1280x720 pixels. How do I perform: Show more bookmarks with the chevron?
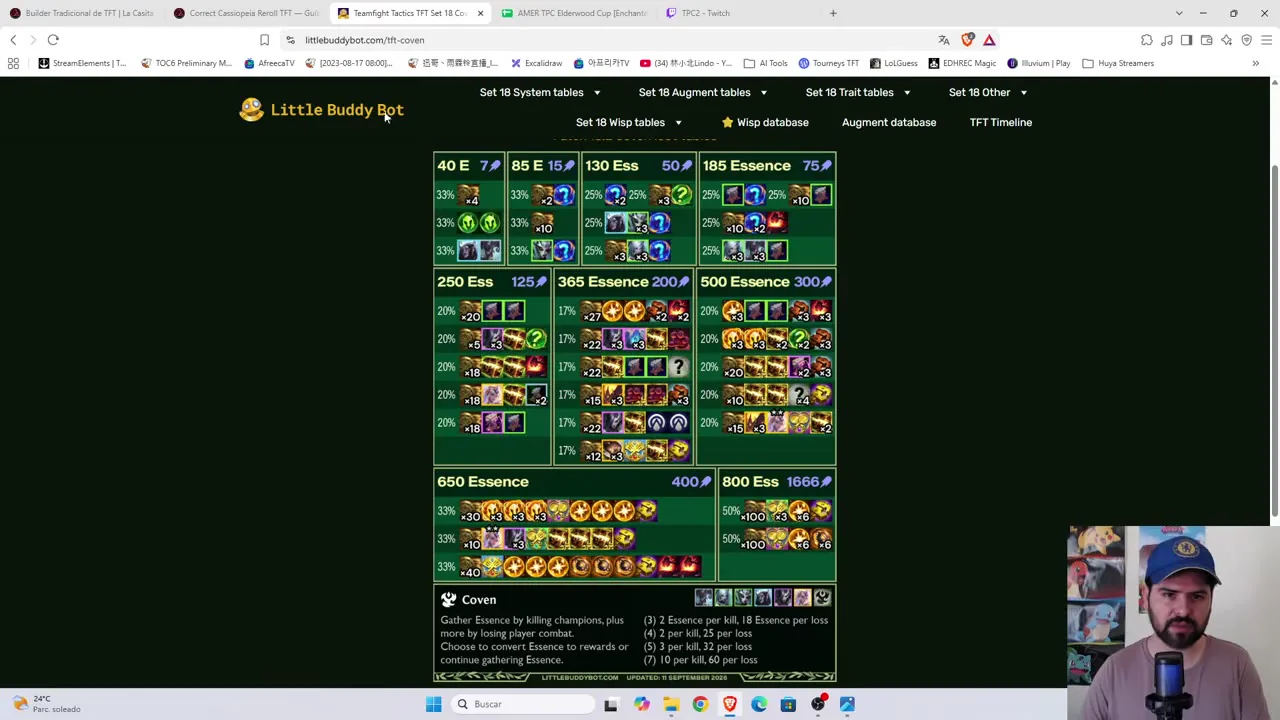[x=1255, y=63]
